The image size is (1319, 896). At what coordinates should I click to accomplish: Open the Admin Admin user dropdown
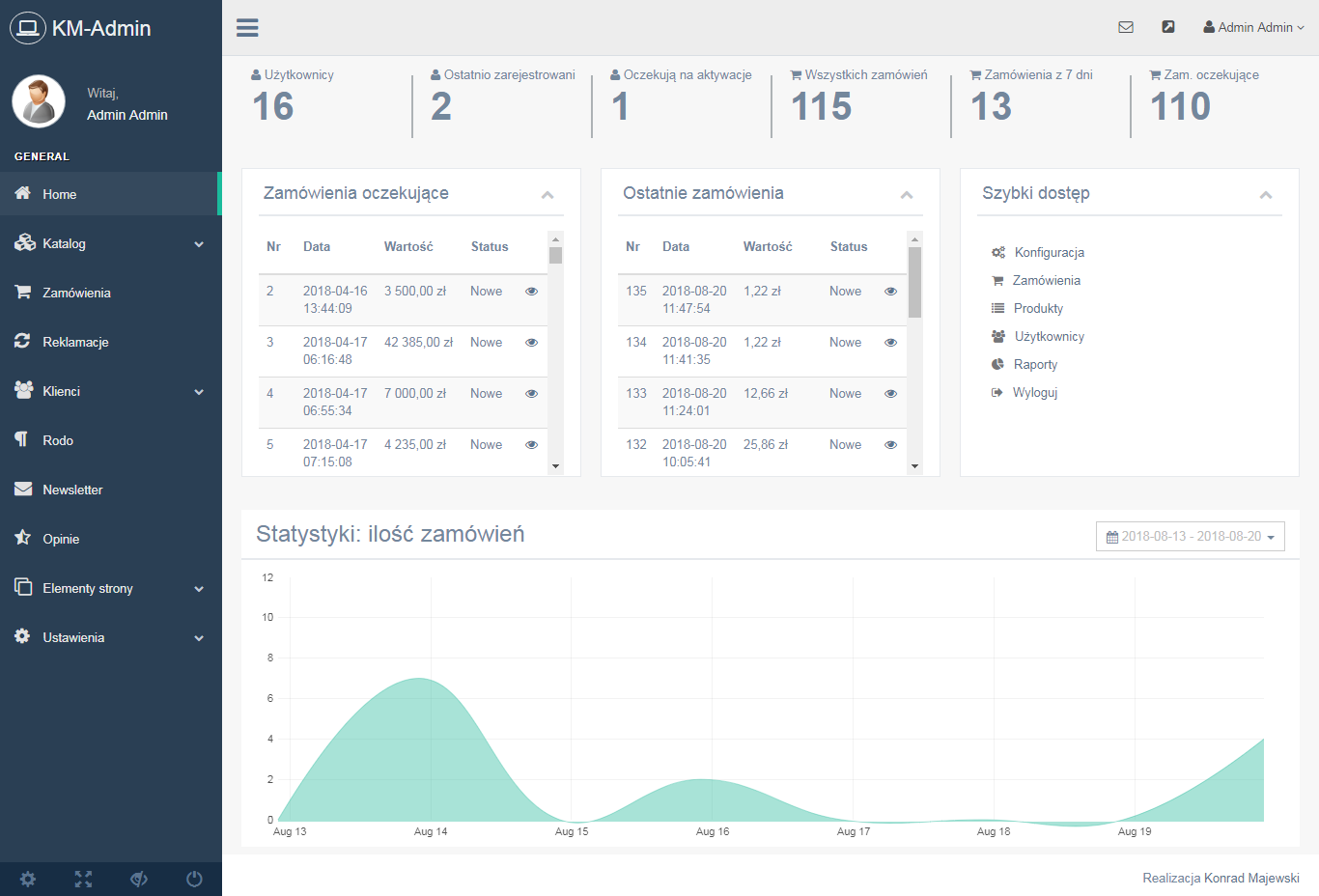1253,27
